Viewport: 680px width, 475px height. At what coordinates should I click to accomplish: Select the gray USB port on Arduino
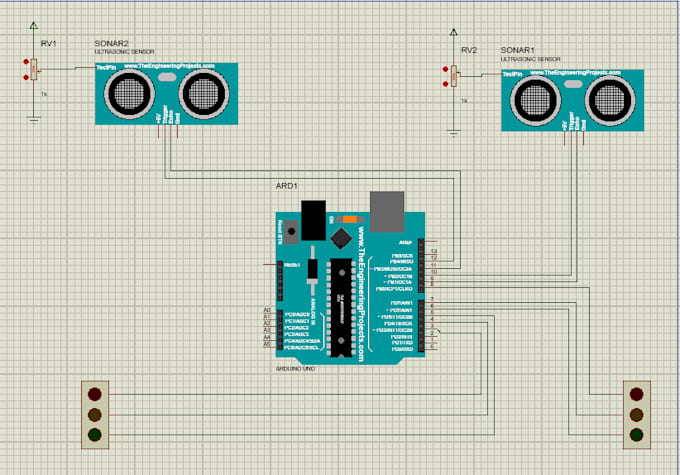387,212
